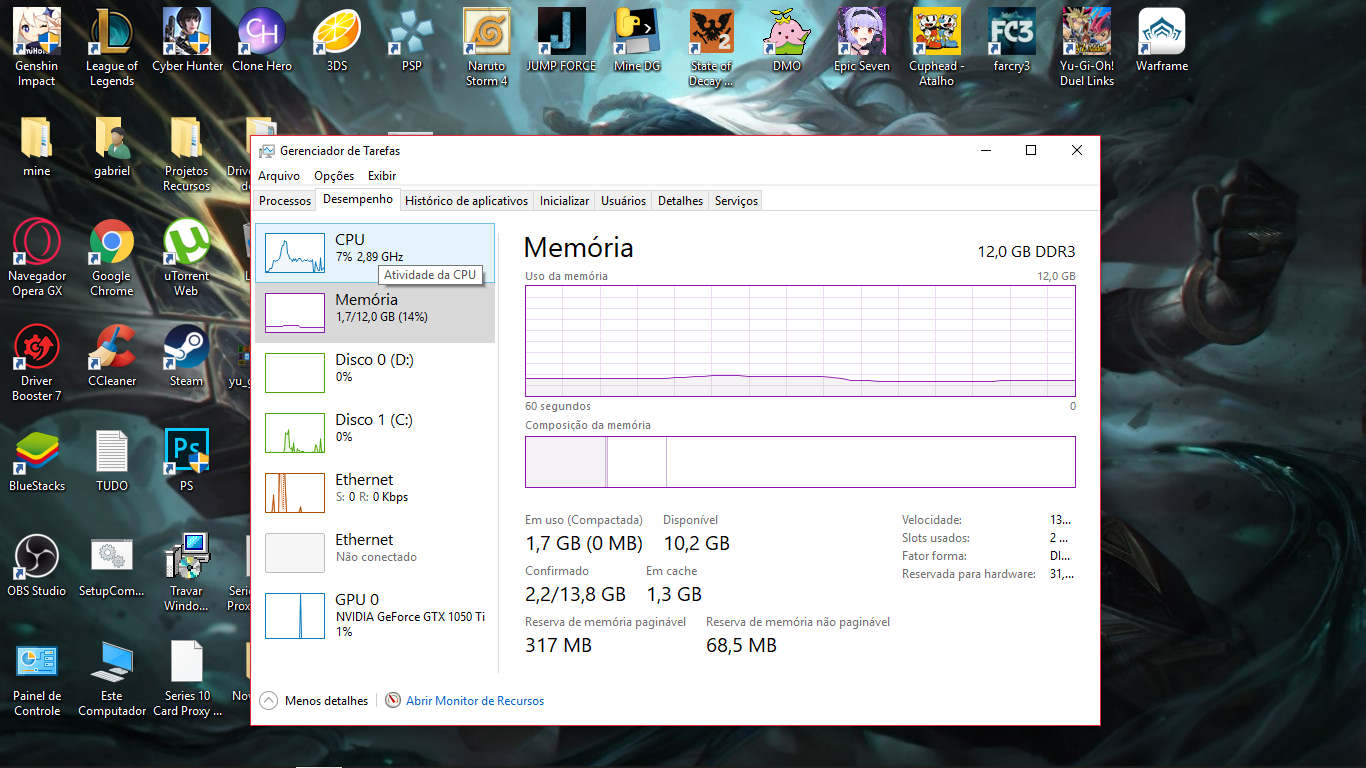The image size is (1366, 768).
Task: Open the Usuários tab
Action: pyautogui.click(x=623, y=201)
